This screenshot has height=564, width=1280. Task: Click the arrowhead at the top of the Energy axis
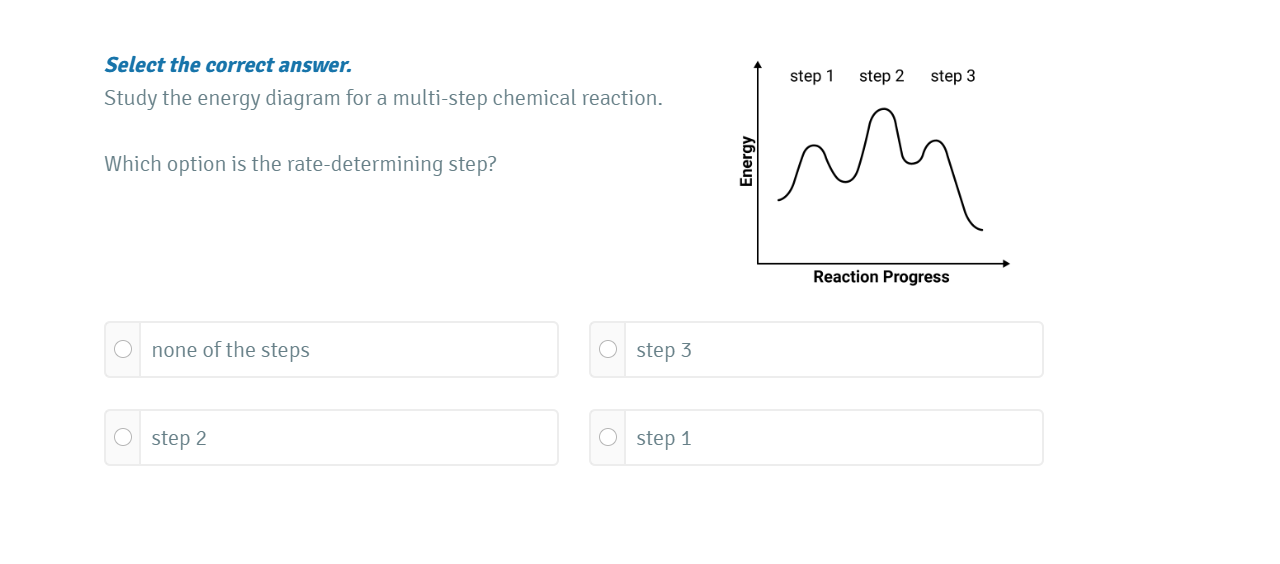757,64
